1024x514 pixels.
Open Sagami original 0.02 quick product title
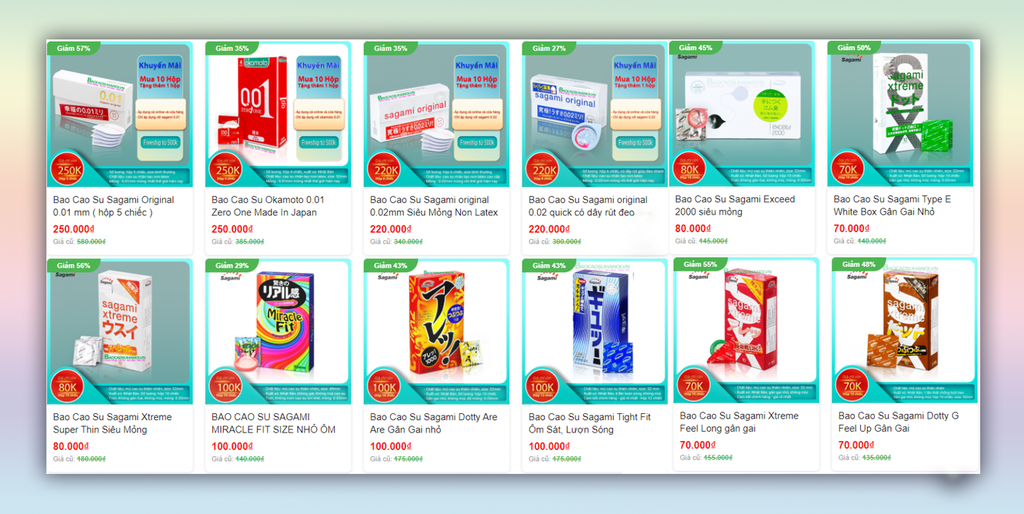(x=588, y=206)
